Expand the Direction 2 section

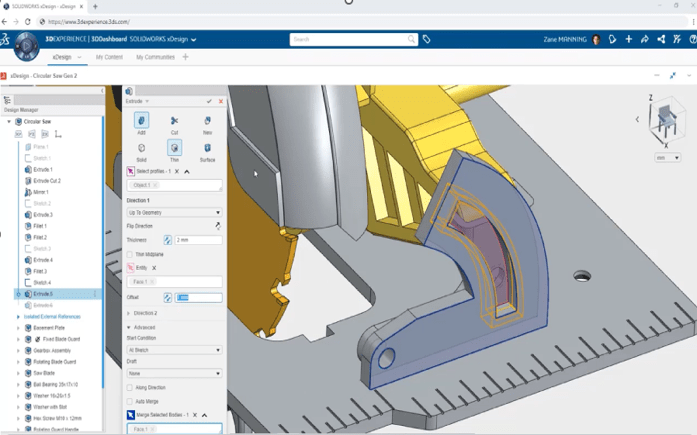(145, 313)
